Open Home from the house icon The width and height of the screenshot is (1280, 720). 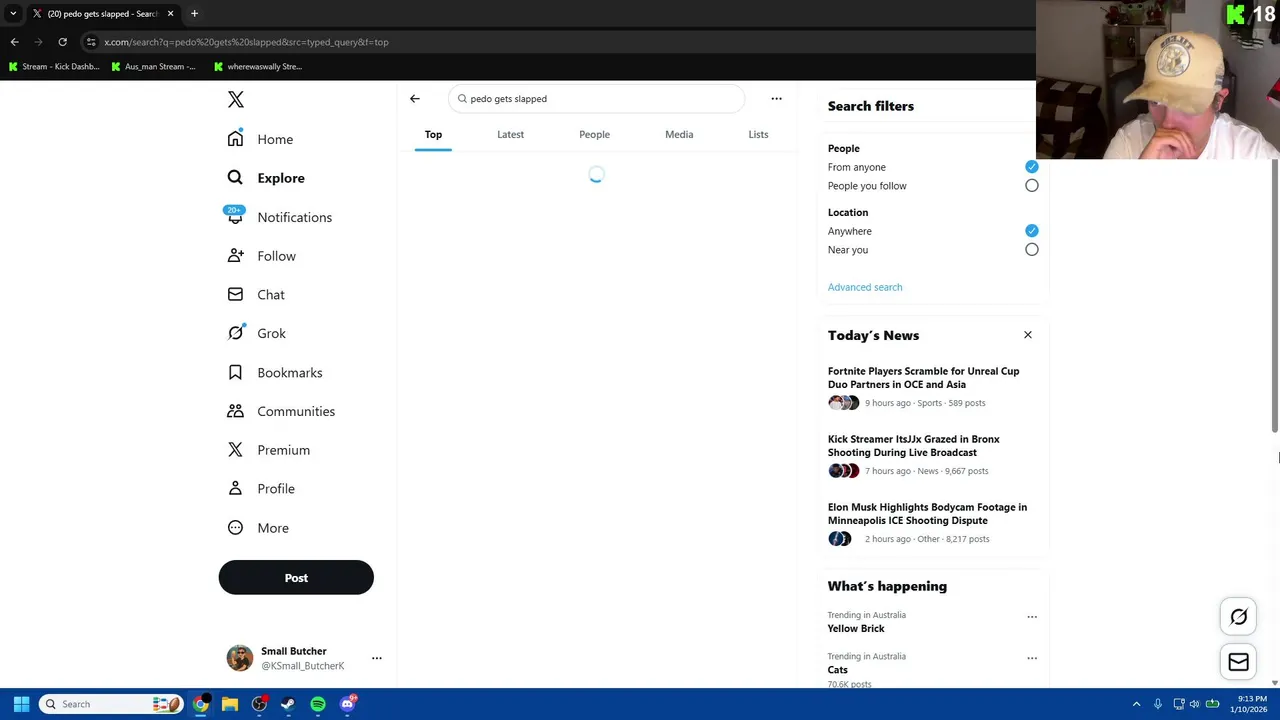click(x=235, y=139)
